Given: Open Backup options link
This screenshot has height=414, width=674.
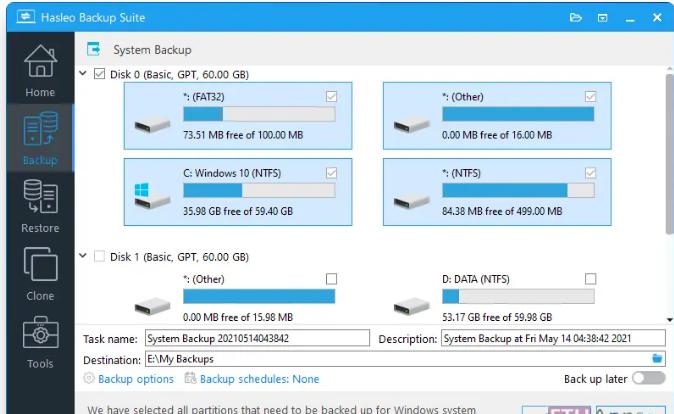Looking at the screenshot, I should pyautogui.click(x=136, y=379).
